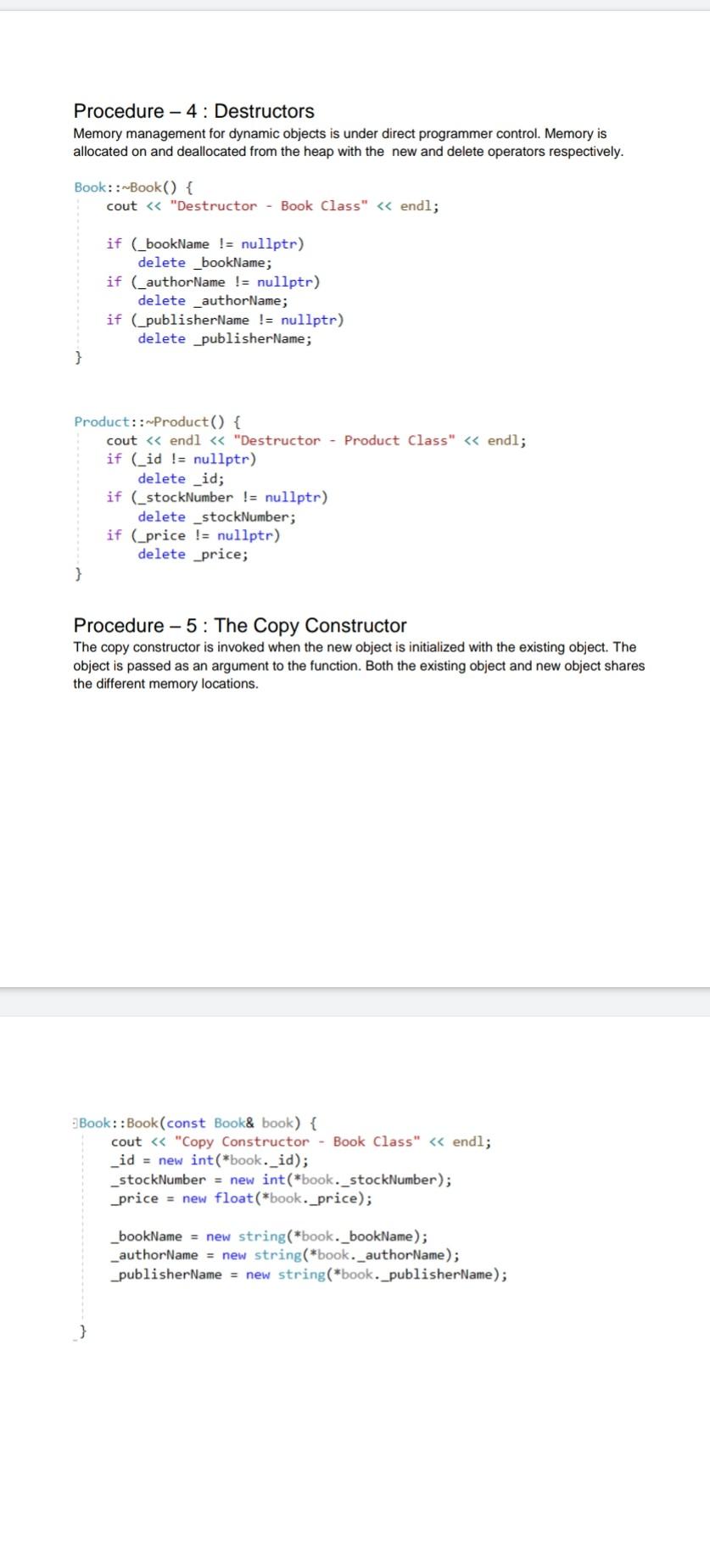The image size is (710, 1568).
Task: Click the 'Procedure – 4 : Destructors' heading
Action: coord(193,111)
